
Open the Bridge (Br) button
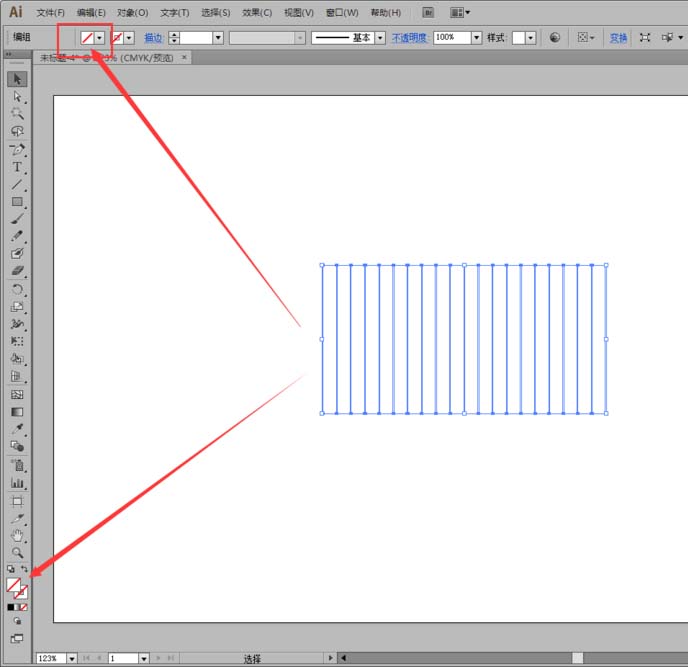(x=428, y=12)
